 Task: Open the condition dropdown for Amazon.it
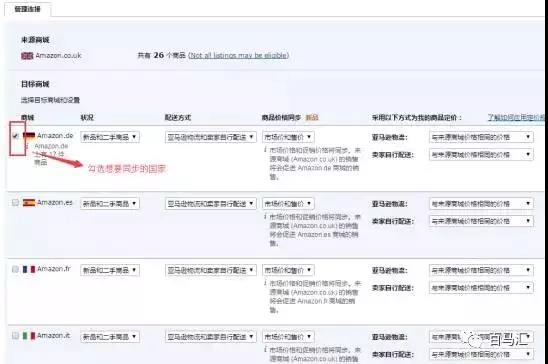(110, 337)
